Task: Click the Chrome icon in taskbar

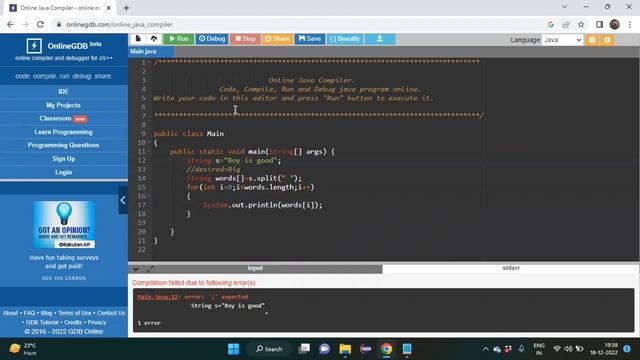Action: click(x=386, y=349)
